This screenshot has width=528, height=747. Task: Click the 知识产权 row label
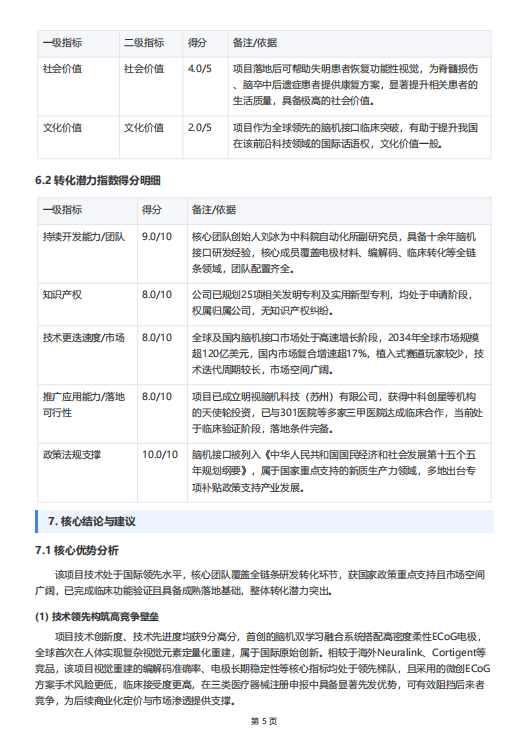62,295
